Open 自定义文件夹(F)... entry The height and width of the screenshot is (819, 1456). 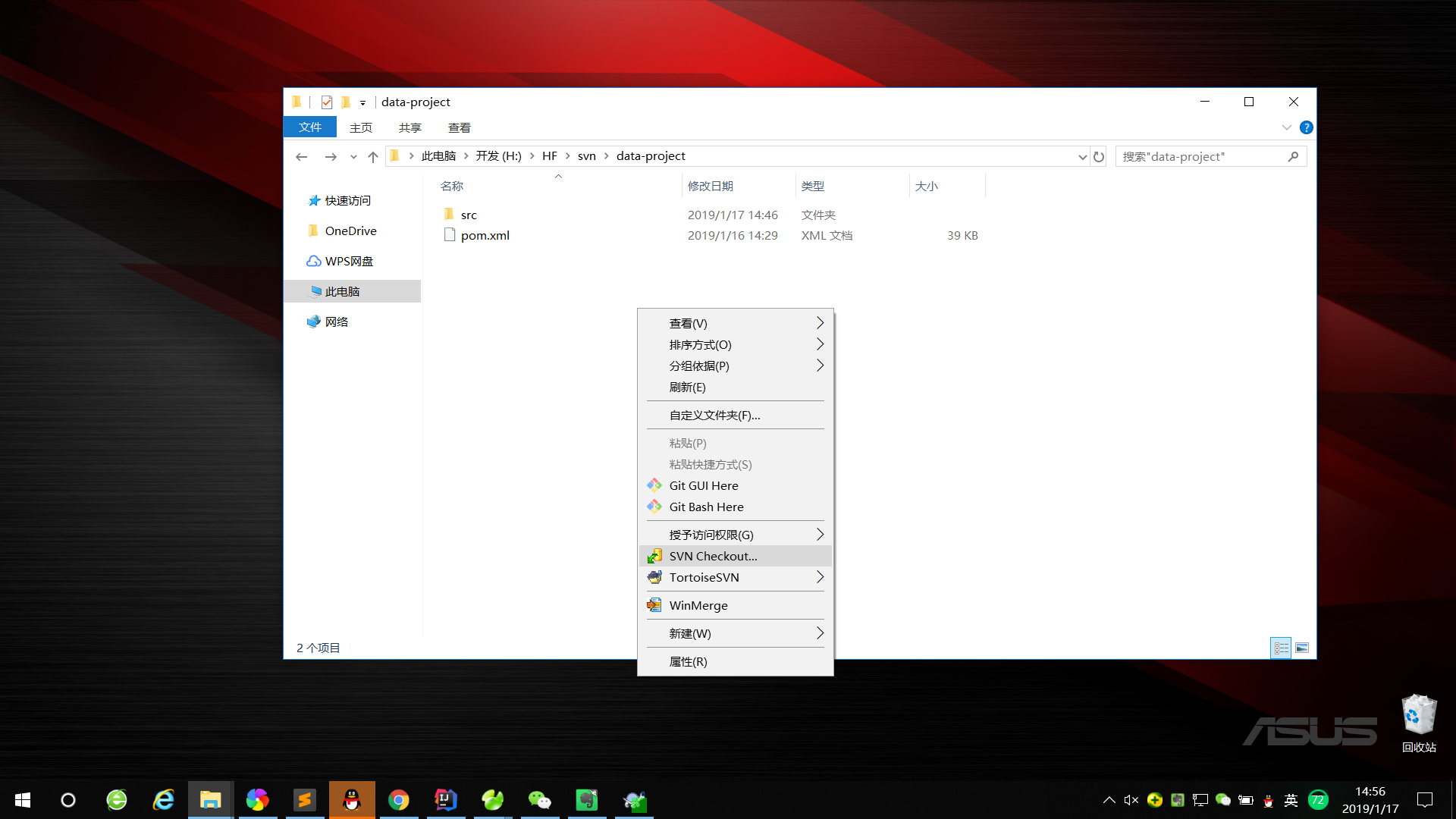(735, 415)
